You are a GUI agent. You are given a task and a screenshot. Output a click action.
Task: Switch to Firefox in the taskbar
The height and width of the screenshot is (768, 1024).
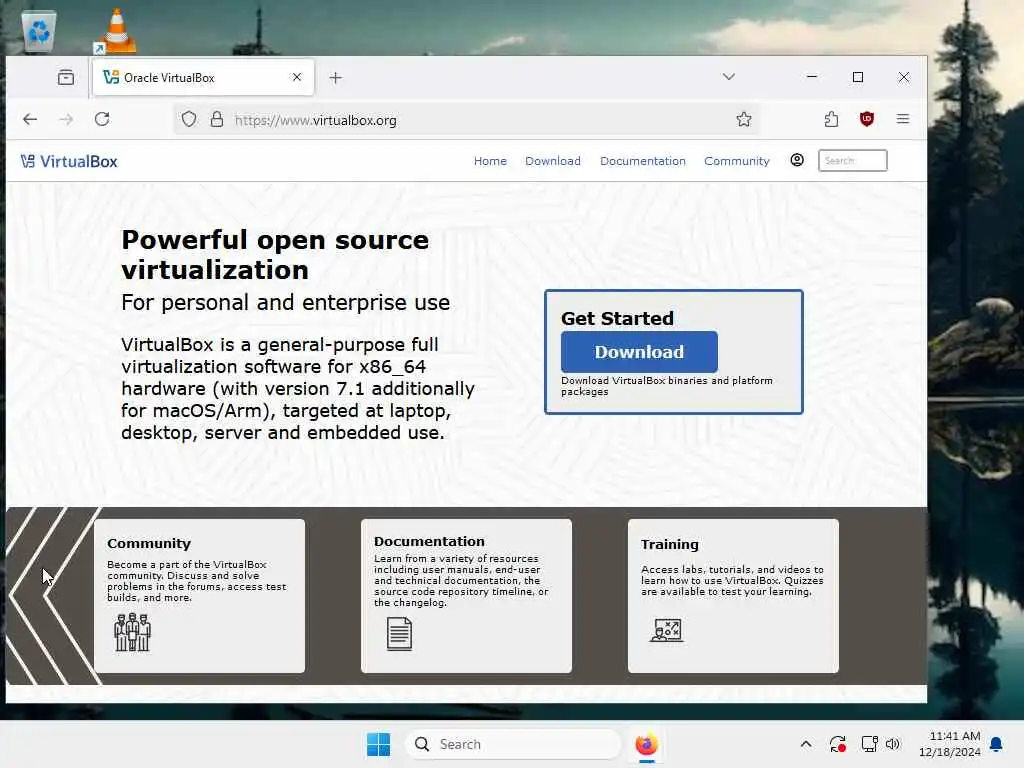tap(646, 744)
